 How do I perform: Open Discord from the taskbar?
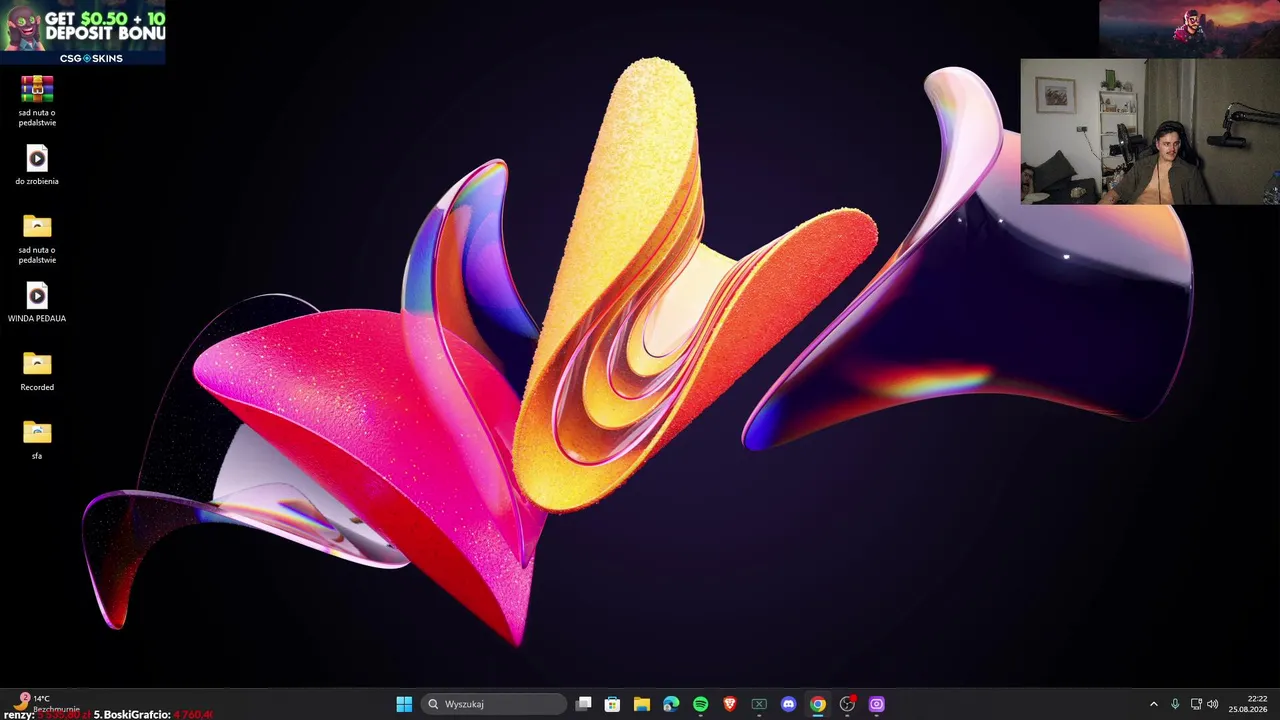tap(788, 704)
